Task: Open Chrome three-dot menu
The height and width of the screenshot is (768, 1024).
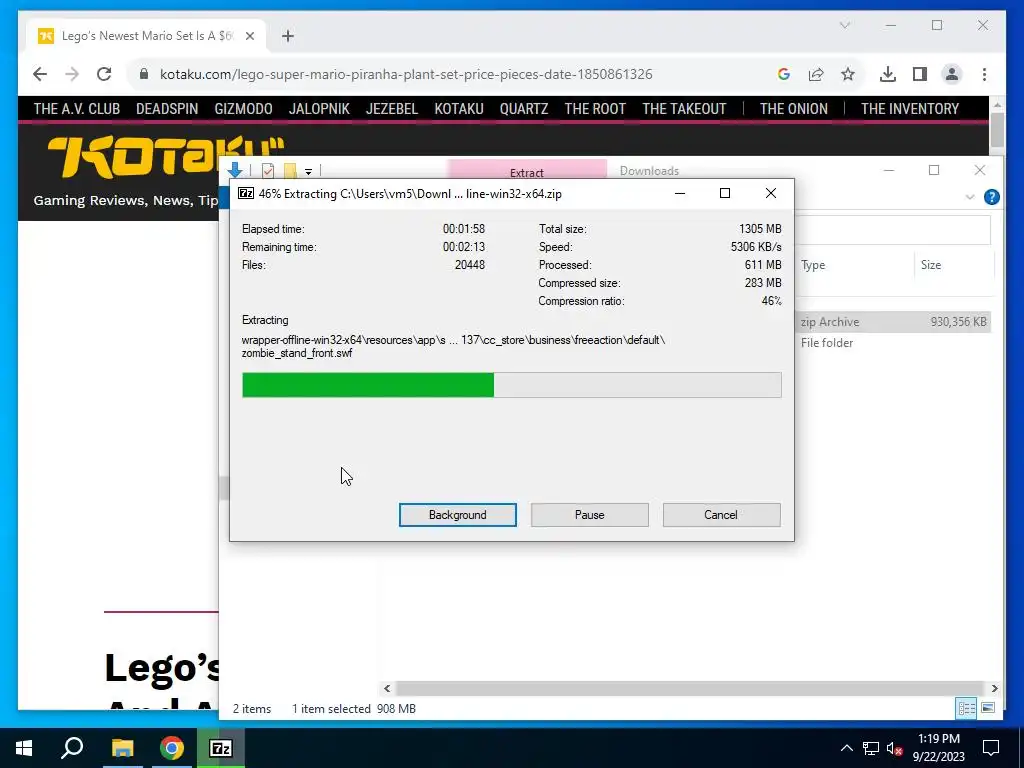Action: click(984, 74)
